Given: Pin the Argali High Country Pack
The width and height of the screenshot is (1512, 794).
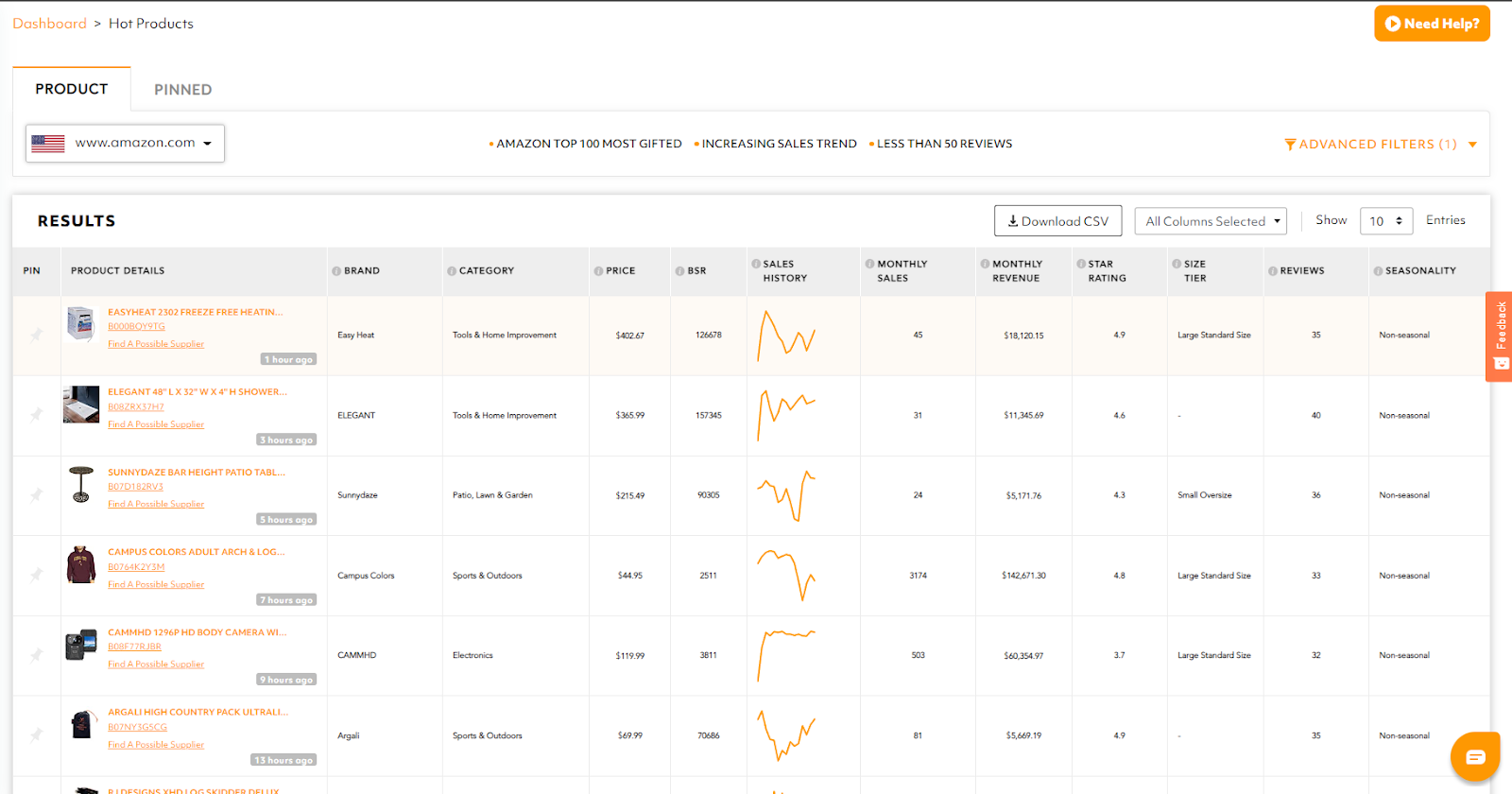Looking at the screenshot, I should (36, 734).
